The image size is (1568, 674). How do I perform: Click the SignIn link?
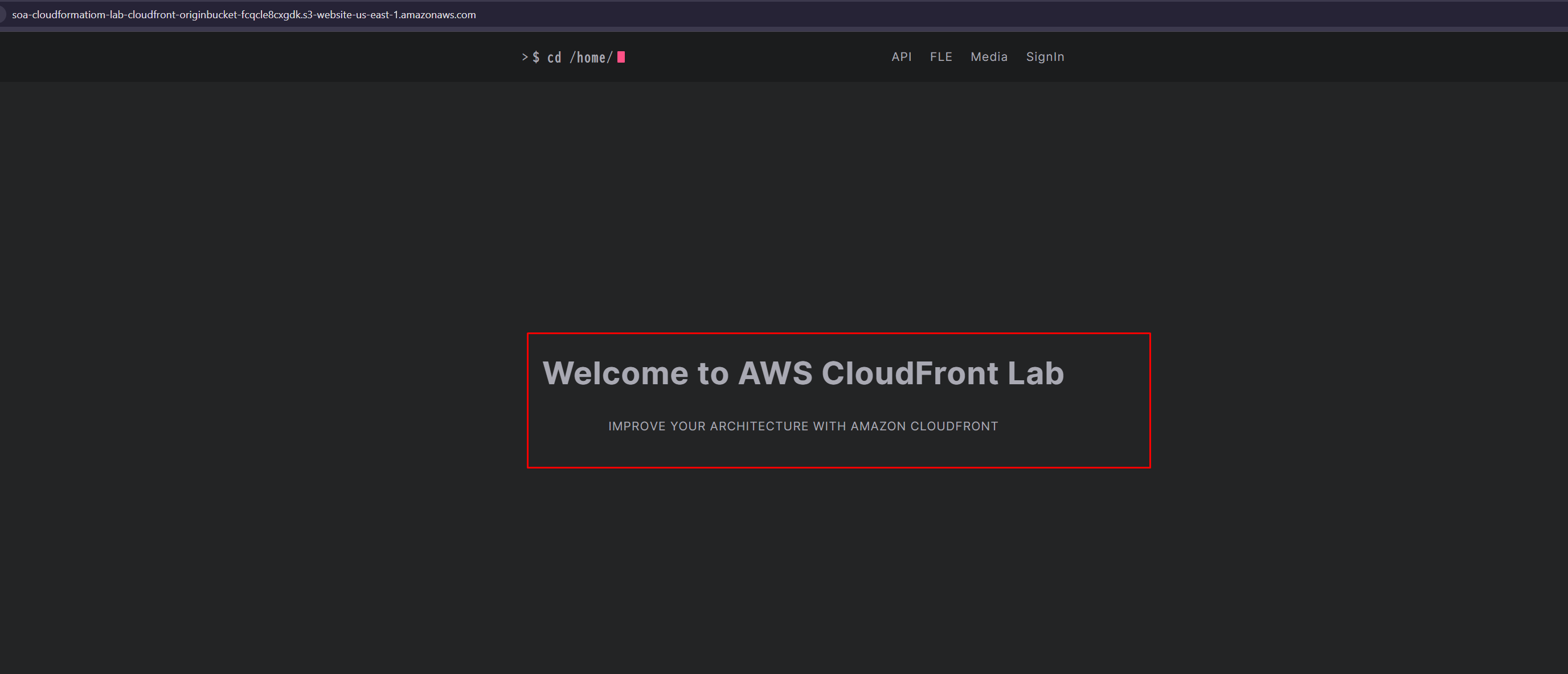pos(1045,56)
